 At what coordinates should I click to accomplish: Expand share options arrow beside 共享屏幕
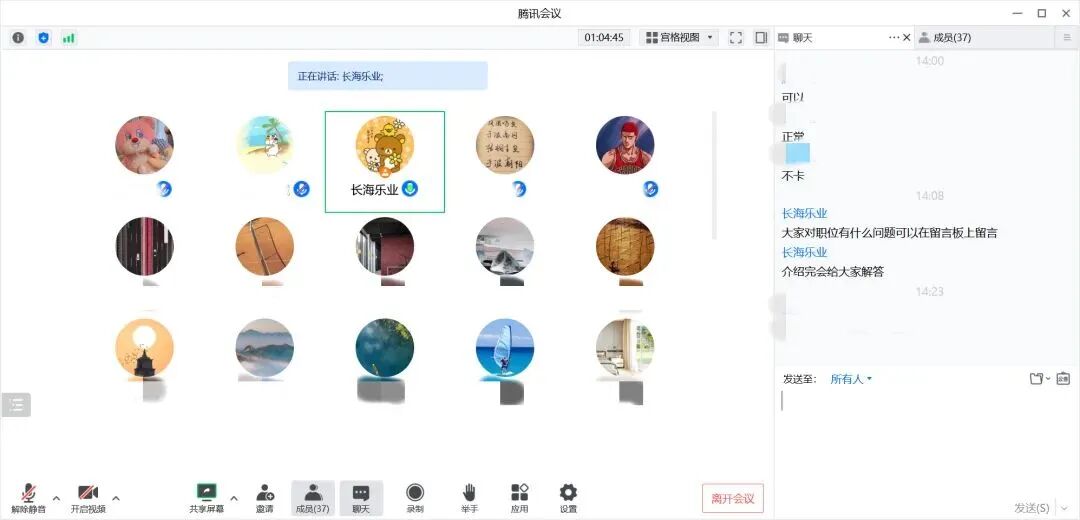point(234,498)
